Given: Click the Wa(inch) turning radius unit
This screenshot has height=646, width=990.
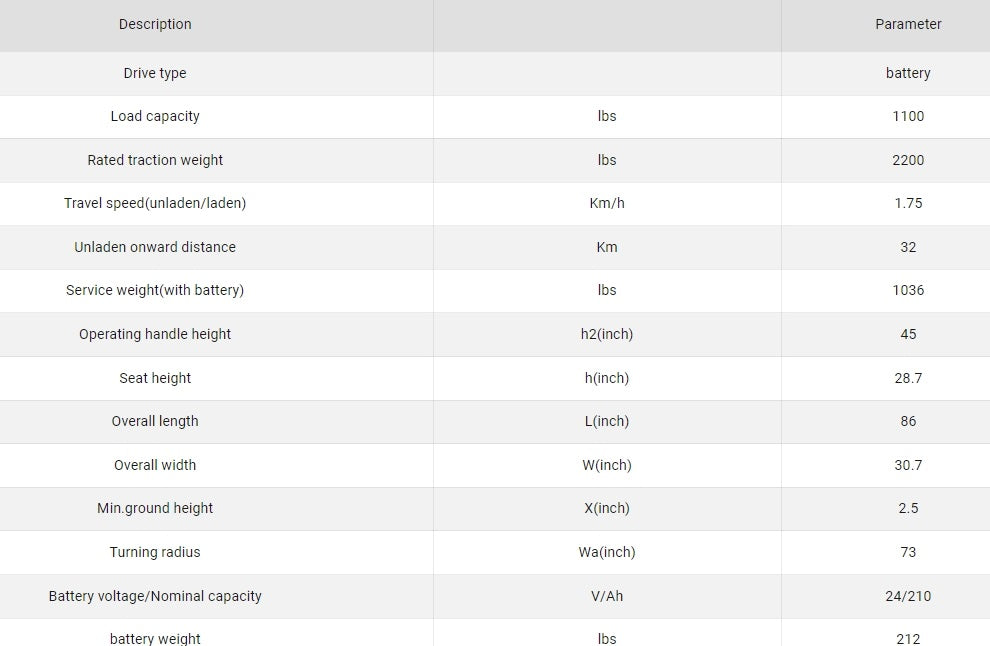Looking at the screenshot, I should pos(607,552).
